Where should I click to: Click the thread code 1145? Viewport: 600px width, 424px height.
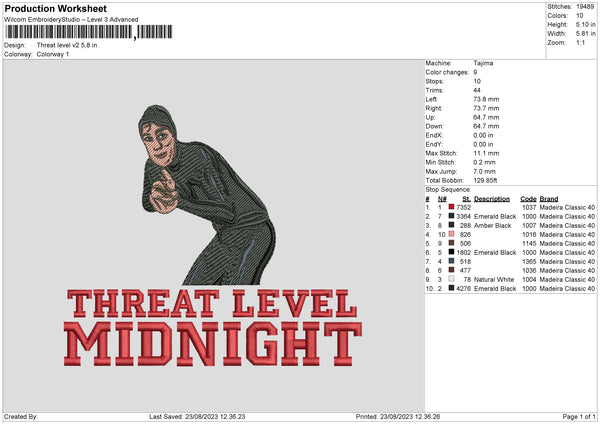[529, 243]
